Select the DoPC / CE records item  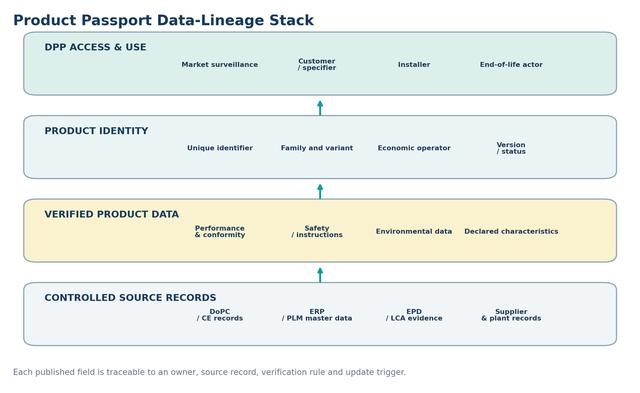(x=220, y=315)
